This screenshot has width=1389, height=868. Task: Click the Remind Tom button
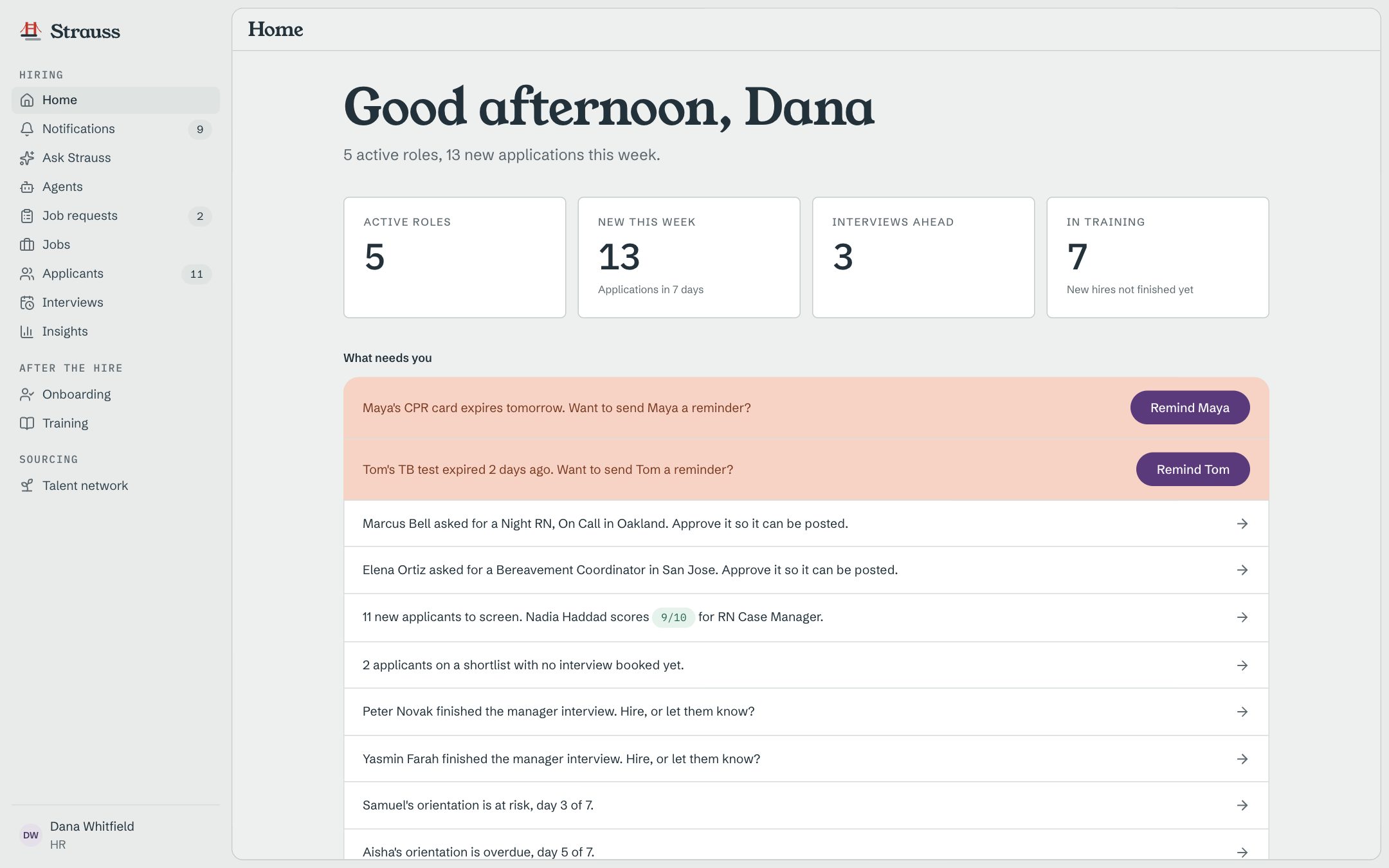click(1193, 469)
